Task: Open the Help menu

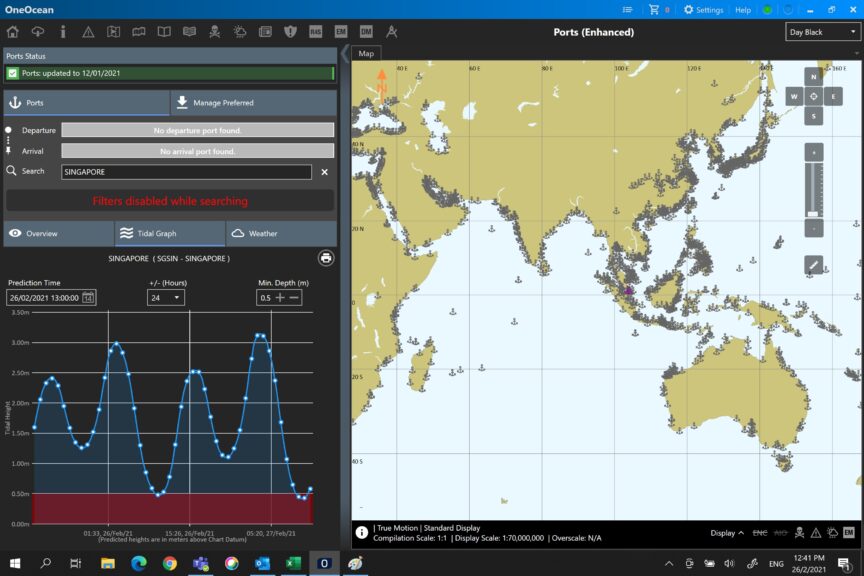Action: [x=743, y=10]
